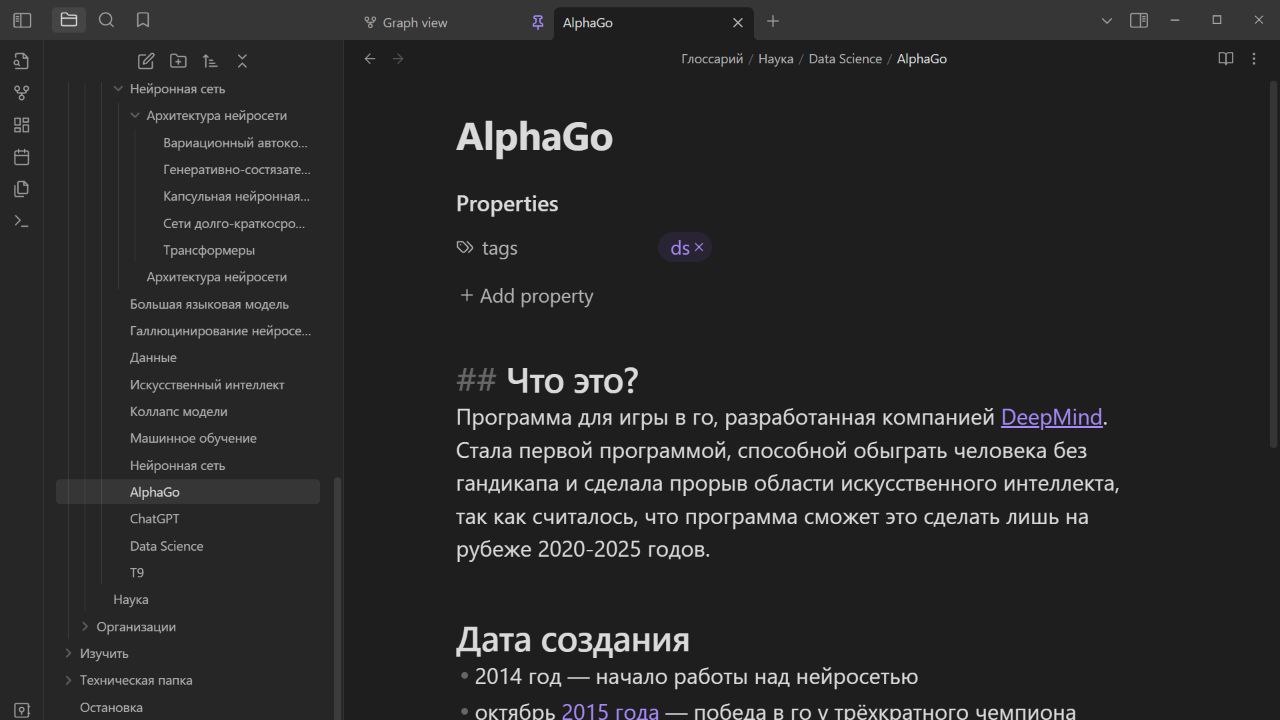The image size is (1280, 720).
Task: Toggle the left sidebar collapse icon
Action: pos(22,20)
